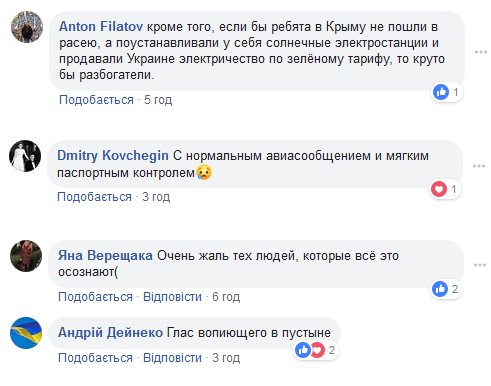491x386 pixels.
Task: Open the Anton Filatov profile name link
Action: tap(101, 26)
